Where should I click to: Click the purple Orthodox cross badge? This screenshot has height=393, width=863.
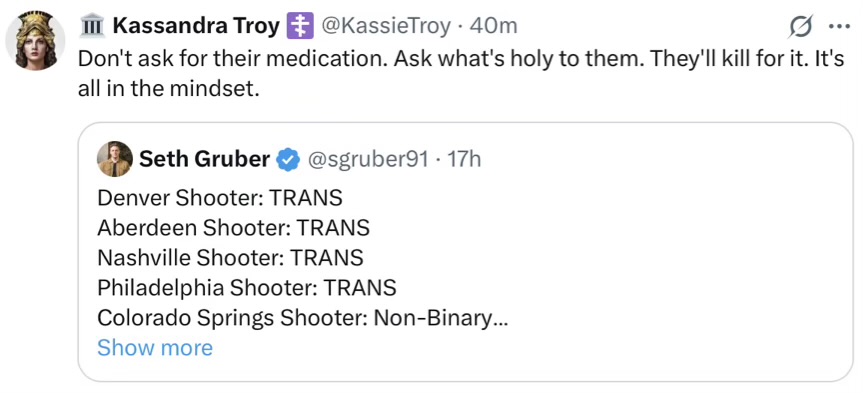click(x=300, y=26)
